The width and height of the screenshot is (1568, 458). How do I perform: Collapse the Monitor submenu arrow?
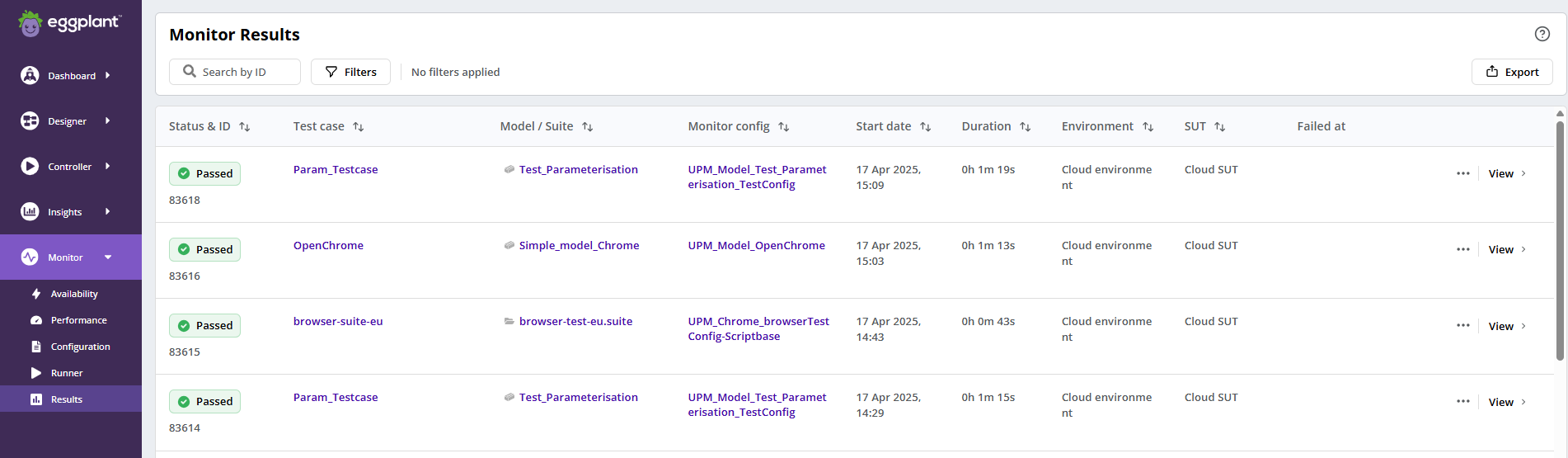pyautogui.click(x=108, y=257)
